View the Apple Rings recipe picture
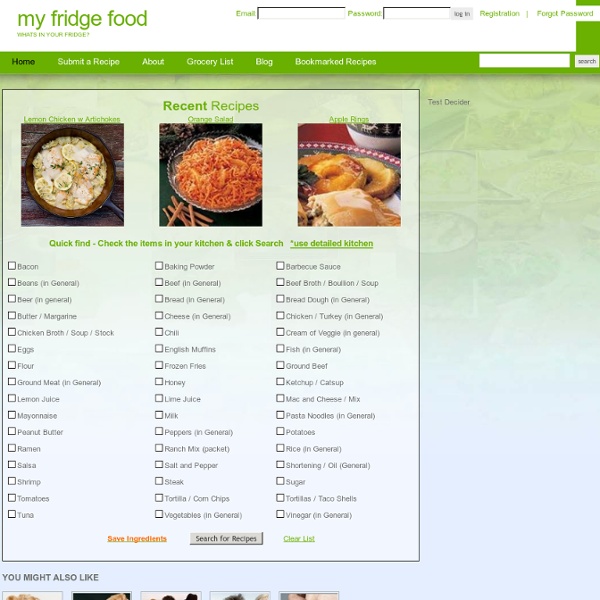Viewport: 600px width, 600px height. point(349,175)
